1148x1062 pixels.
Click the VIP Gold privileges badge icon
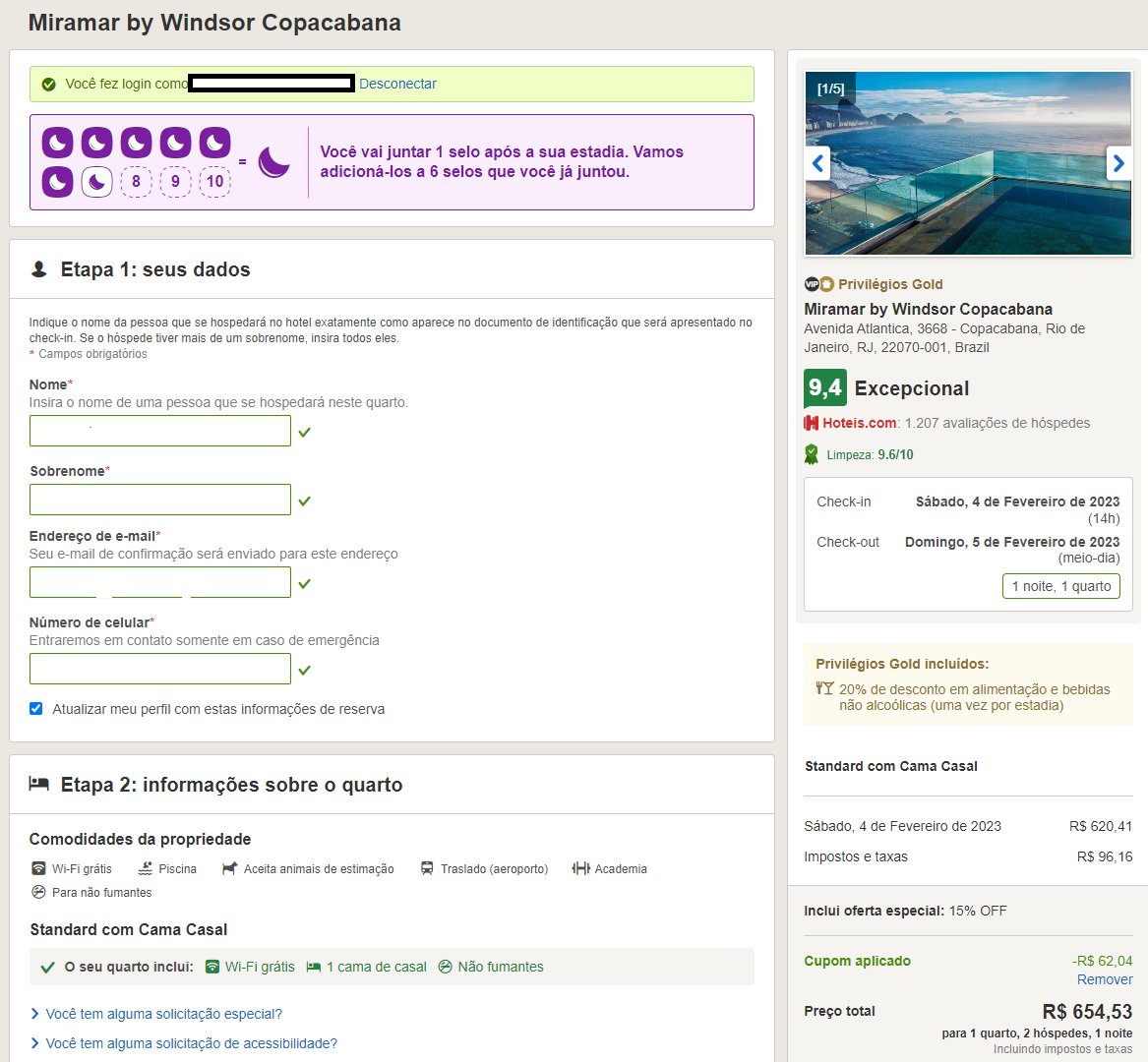pyautogui.click(x=818, y=284)
